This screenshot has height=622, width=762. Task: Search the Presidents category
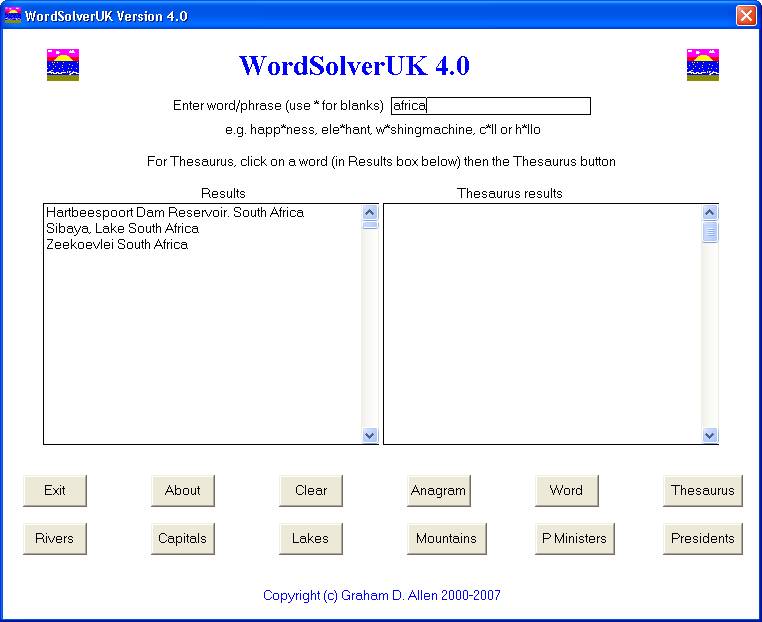click(702, 539)
